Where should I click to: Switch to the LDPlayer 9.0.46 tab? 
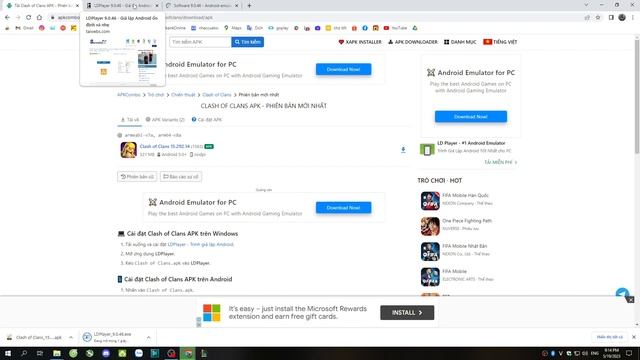pos(122,6)
